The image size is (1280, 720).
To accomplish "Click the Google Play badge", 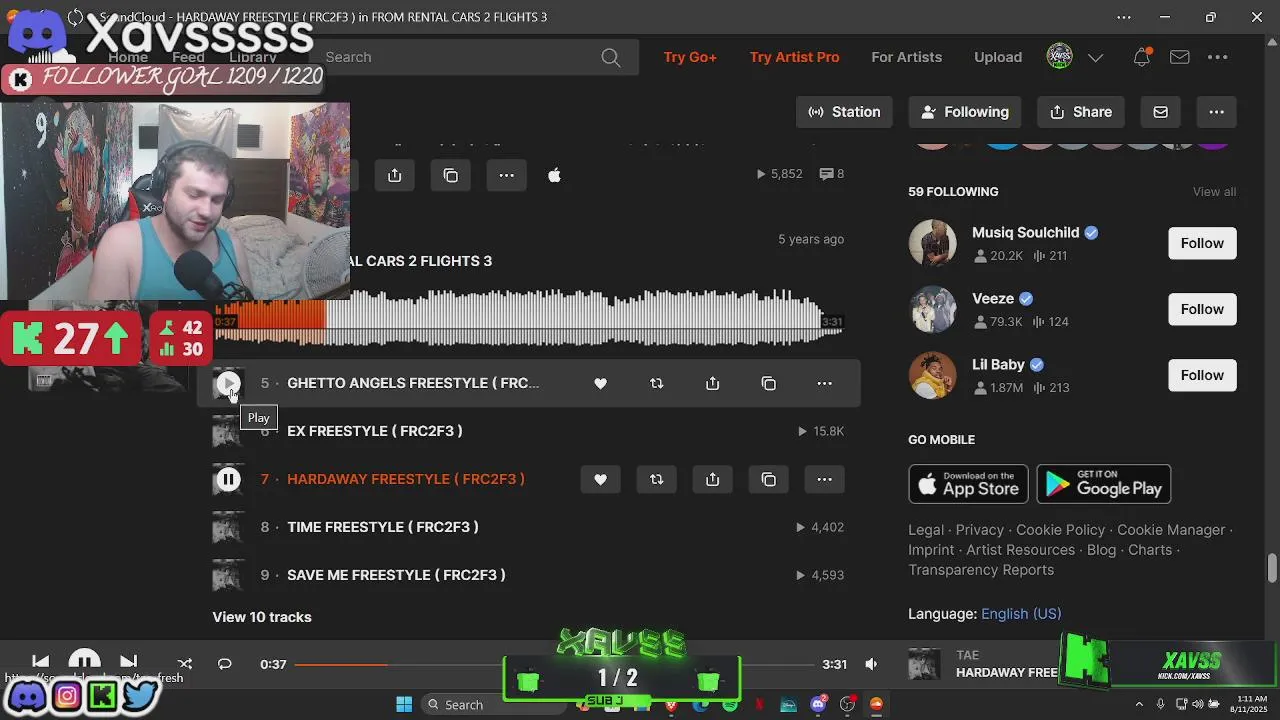I will pyautogui.click(x=1104, y=484).
